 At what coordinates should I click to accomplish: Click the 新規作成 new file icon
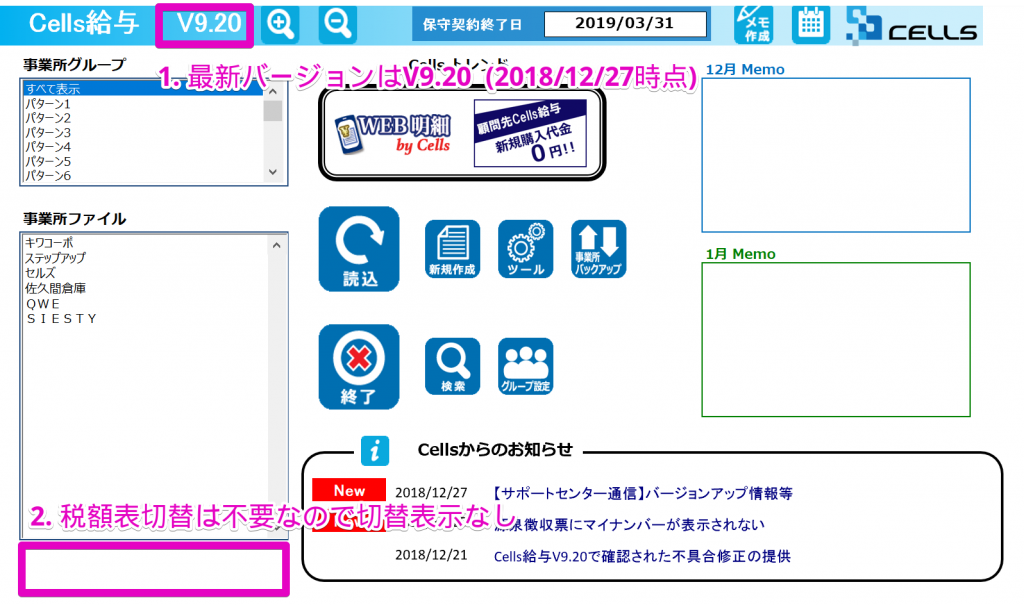click(x=453, y=249)
